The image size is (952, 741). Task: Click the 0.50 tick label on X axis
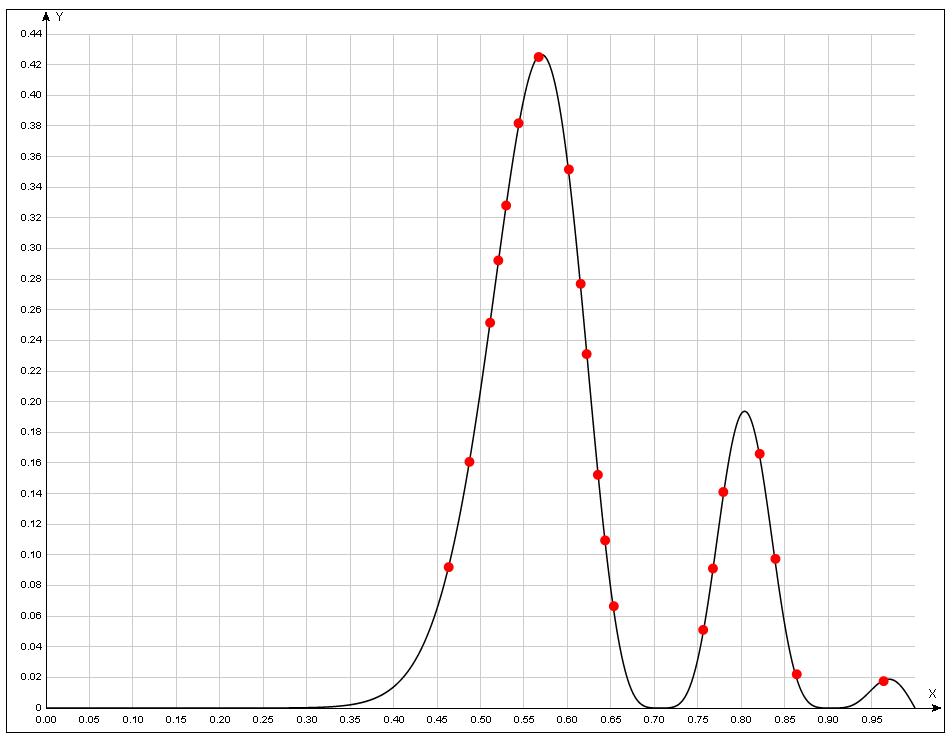pyautogui.click(x=481, y=719)
